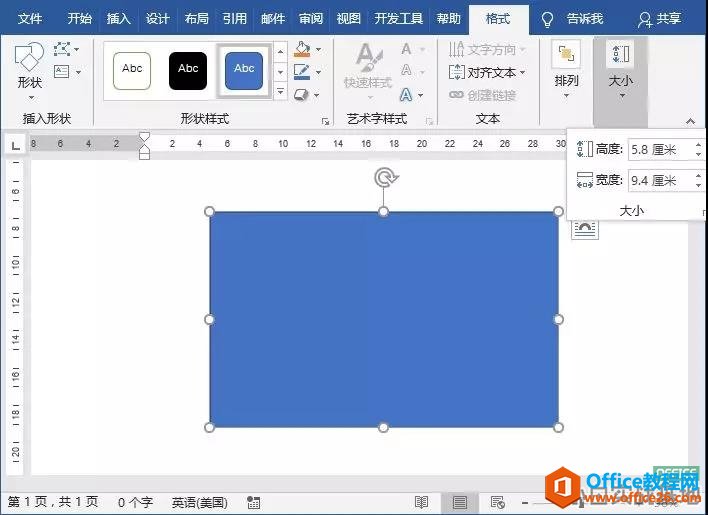The image size is (708, 515).
Task: Click the rotation handle above the rectangle
Action: [x=384, y=178]
